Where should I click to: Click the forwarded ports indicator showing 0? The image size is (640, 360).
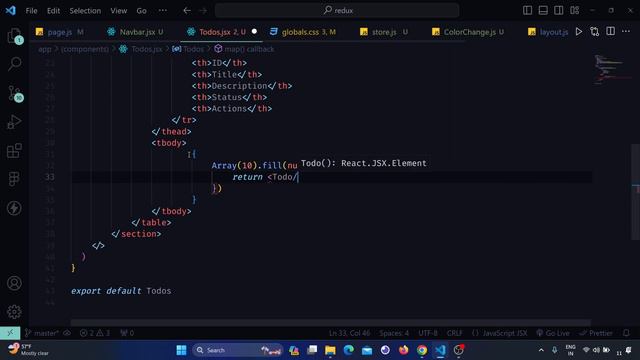point(127,333)
